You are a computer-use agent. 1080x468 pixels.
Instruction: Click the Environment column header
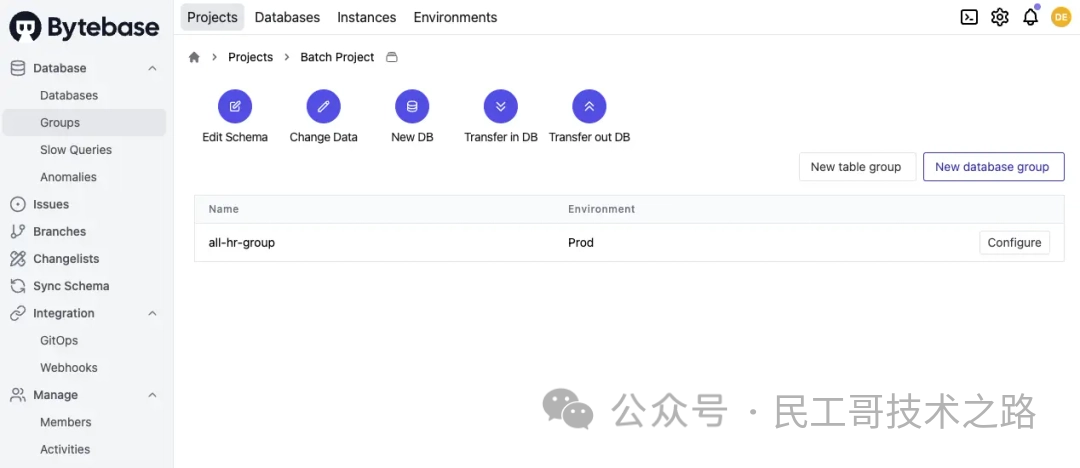601,209
